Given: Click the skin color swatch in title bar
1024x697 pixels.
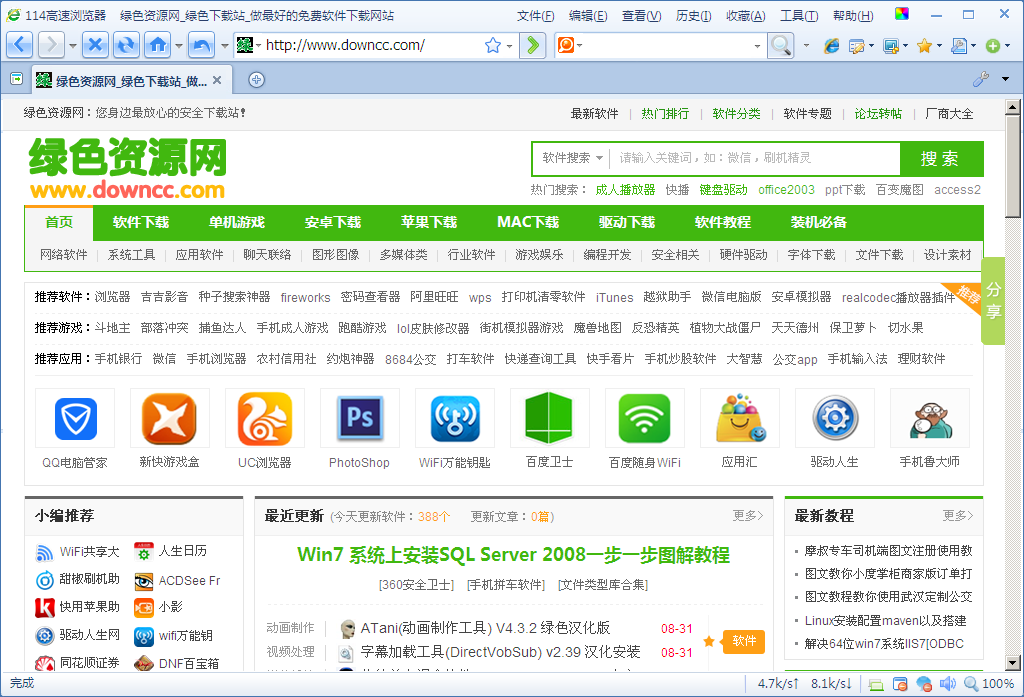Looking at the screenshot, I should (x=902, y=14).
